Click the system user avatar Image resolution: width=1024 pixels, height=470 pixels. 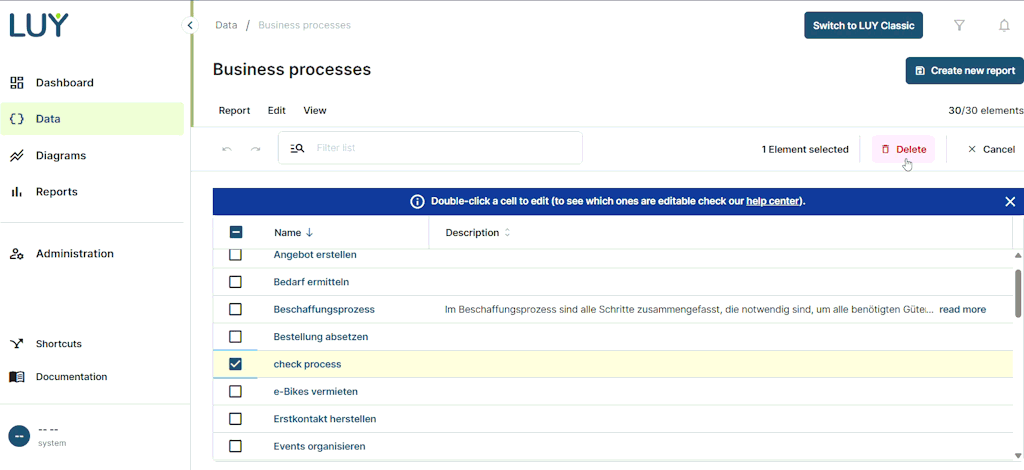(x=19, y=436)
